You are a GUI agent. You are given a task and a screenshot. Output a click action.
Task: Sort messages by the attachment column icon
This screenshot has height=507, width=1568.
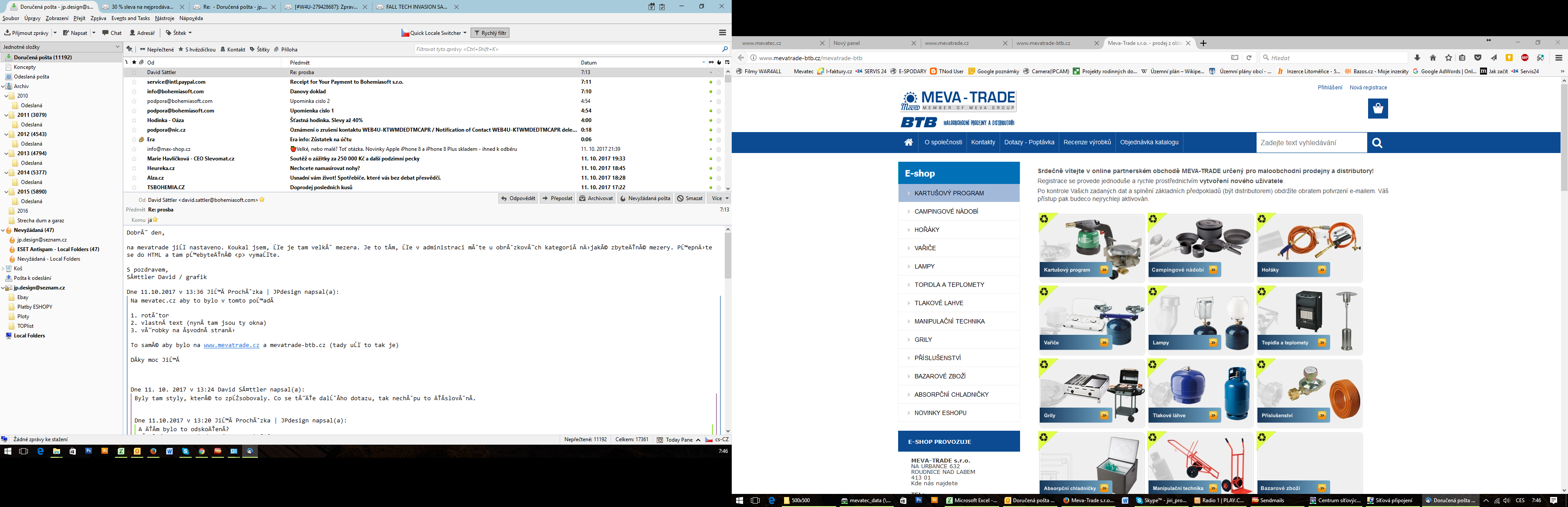click(141, 62)
